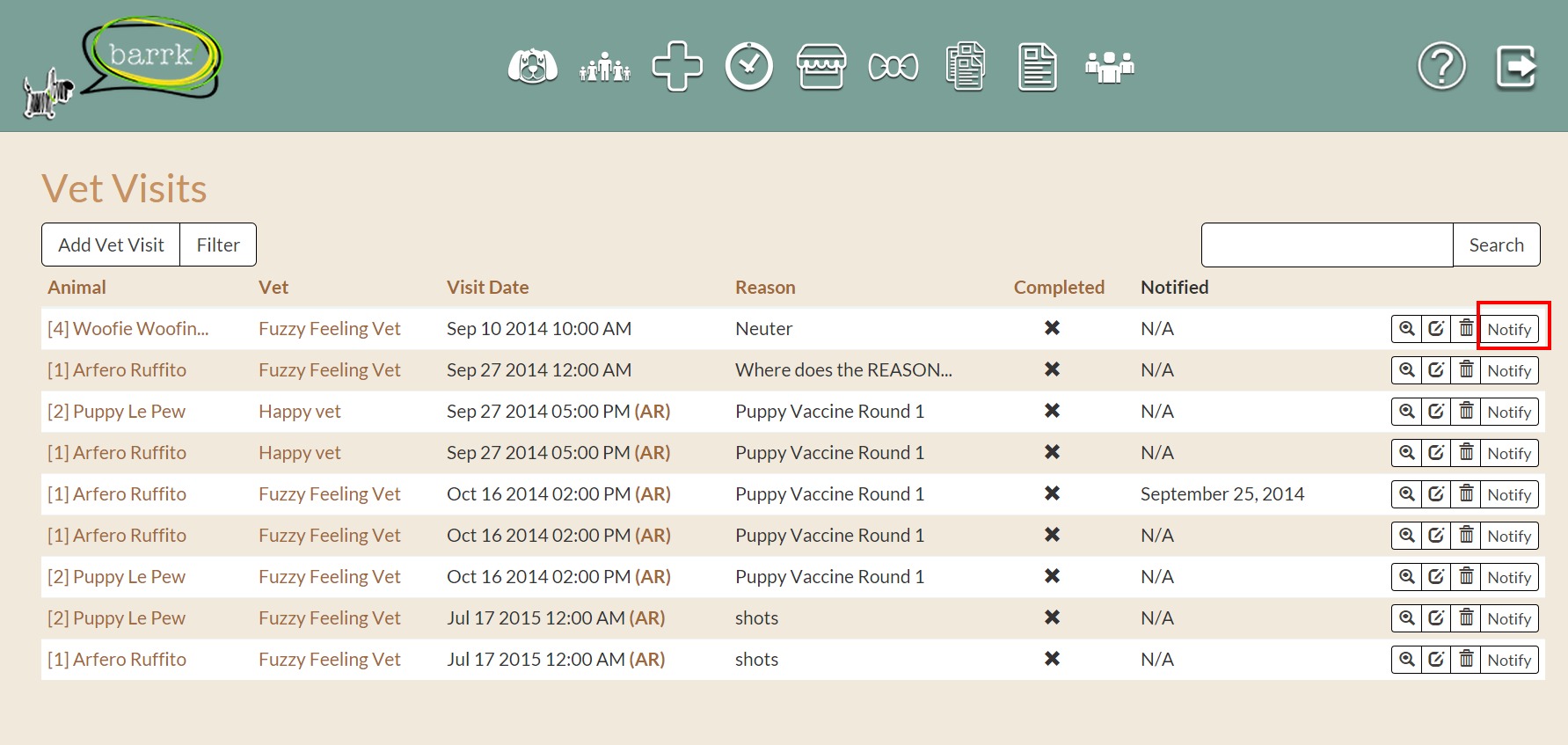Sort table by Completed column
This screenshot has height=745, width=1568.
[x=1059, y=288]
